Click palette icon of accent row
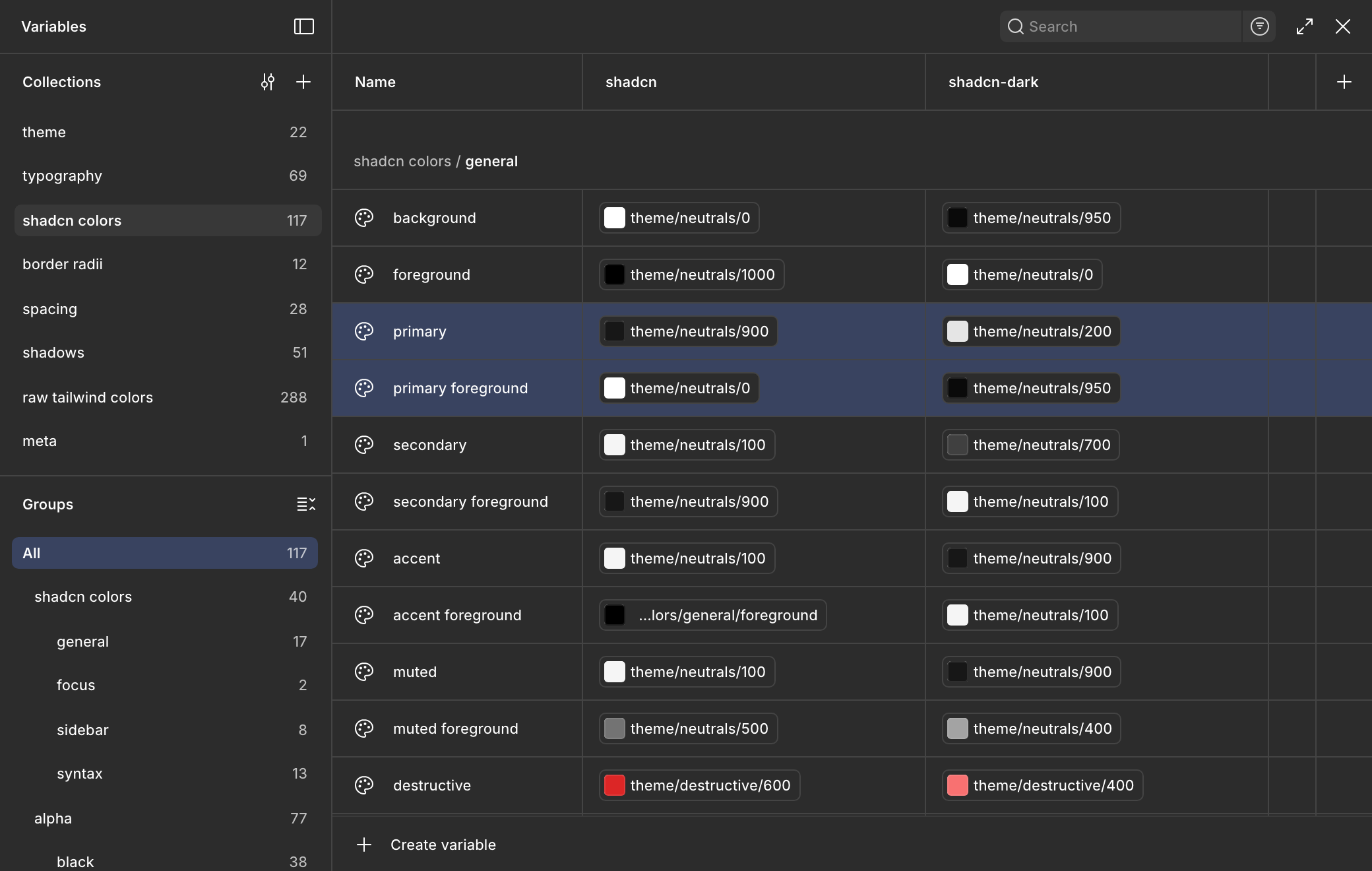Image resolution: width=1372 pixels, height=871 pixels. (x=364, y=558)
